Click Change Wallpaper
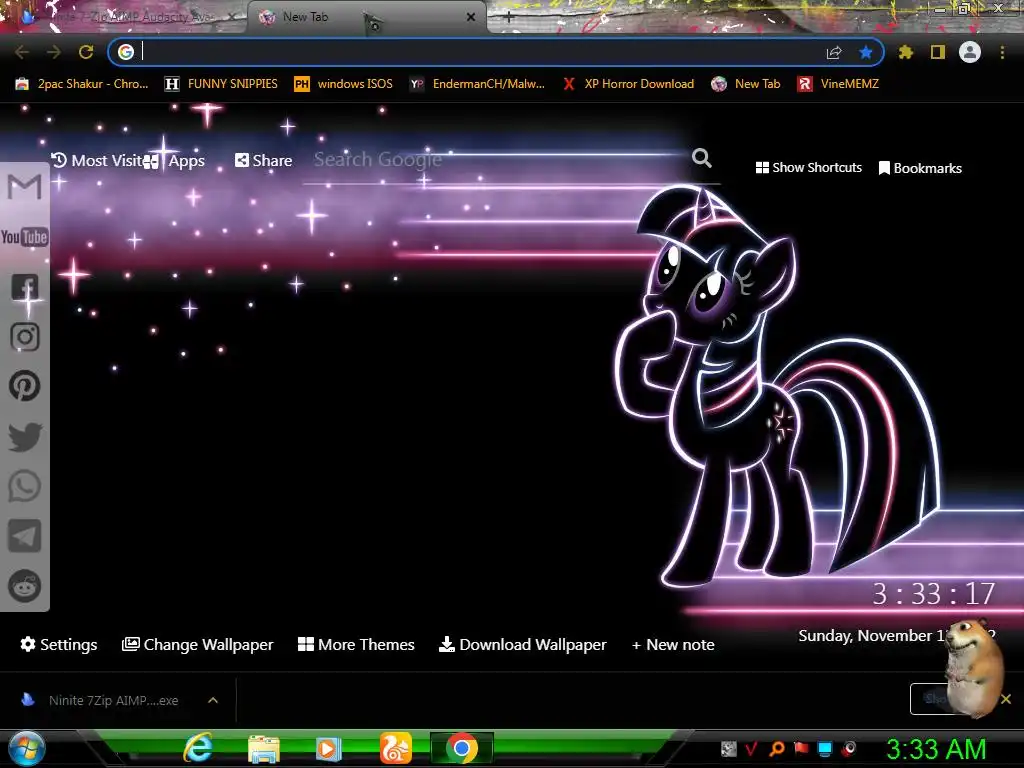 pyautogui.click(x=197, y=645)
